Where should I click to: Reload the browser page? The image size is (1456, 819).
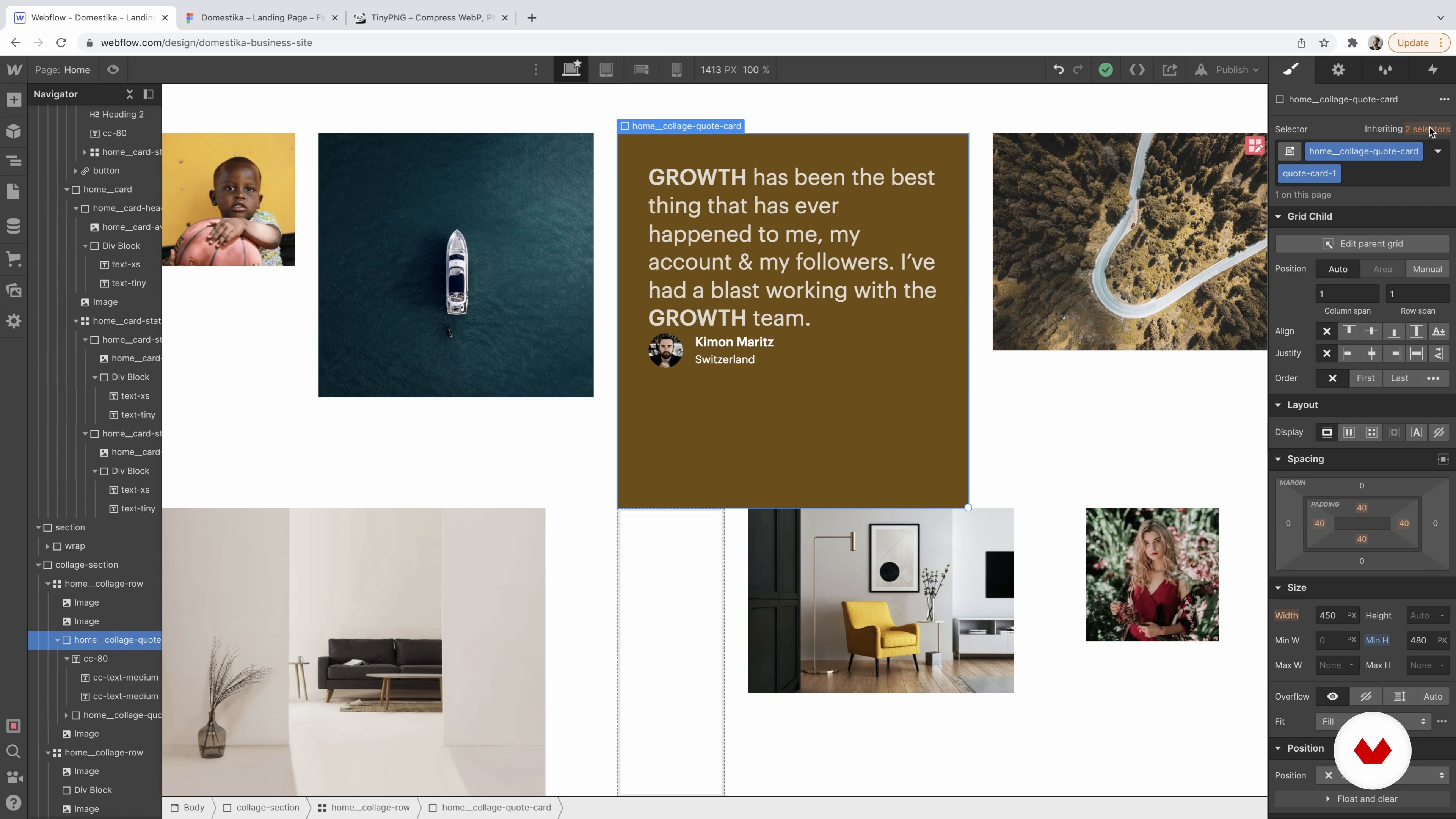61,43
